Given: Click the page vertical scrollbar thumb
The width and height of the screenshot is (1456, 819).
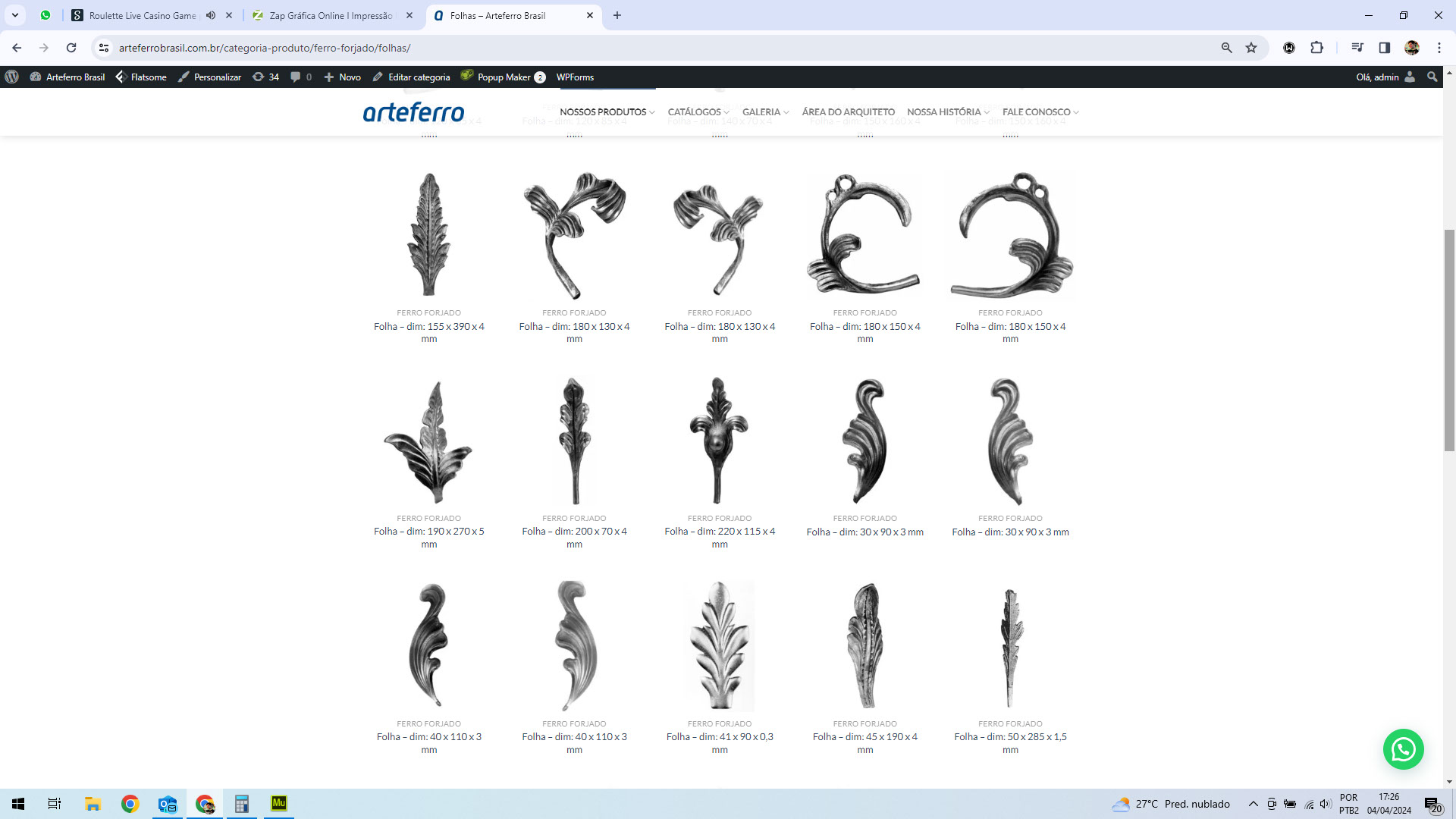Looking at the screenshot, I should pos(1449,341).
